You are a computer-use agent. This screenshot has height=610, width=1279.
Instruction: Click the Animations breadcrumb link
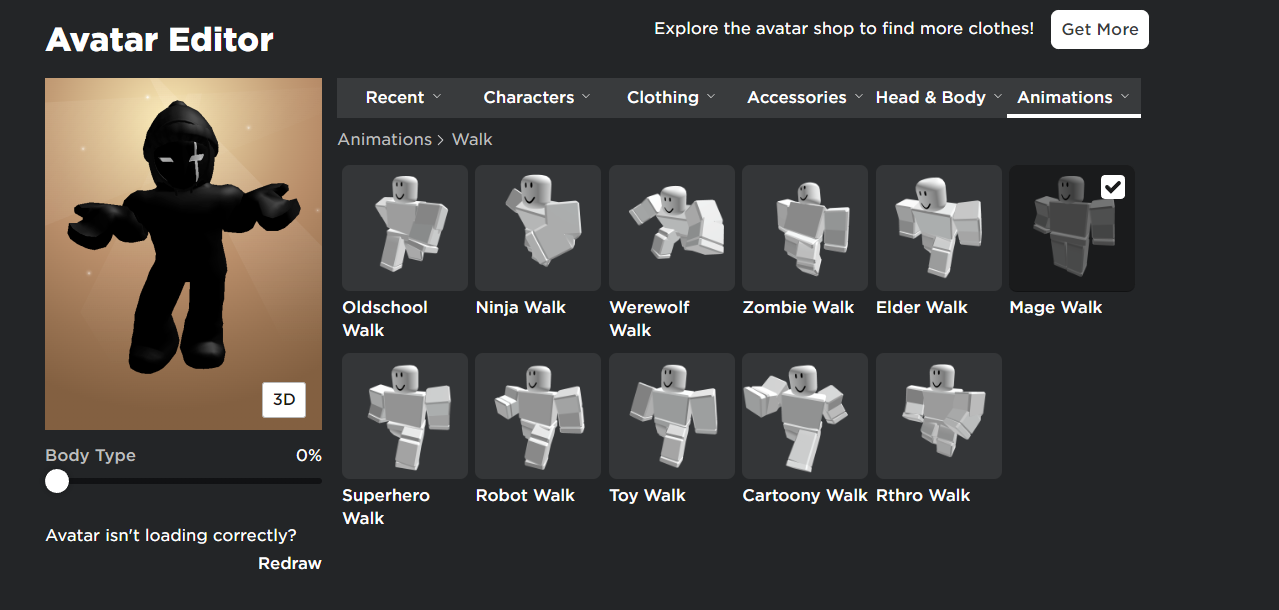coord(384,139)
